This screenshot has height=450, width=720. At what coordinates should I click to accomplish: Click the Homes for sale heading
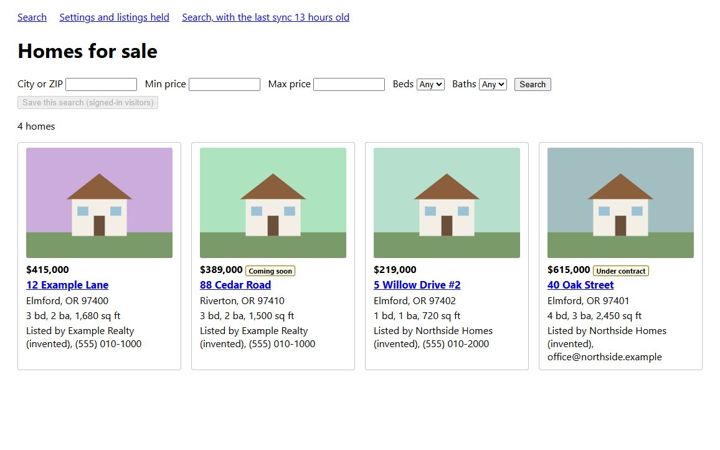click(x=87, y=51)
